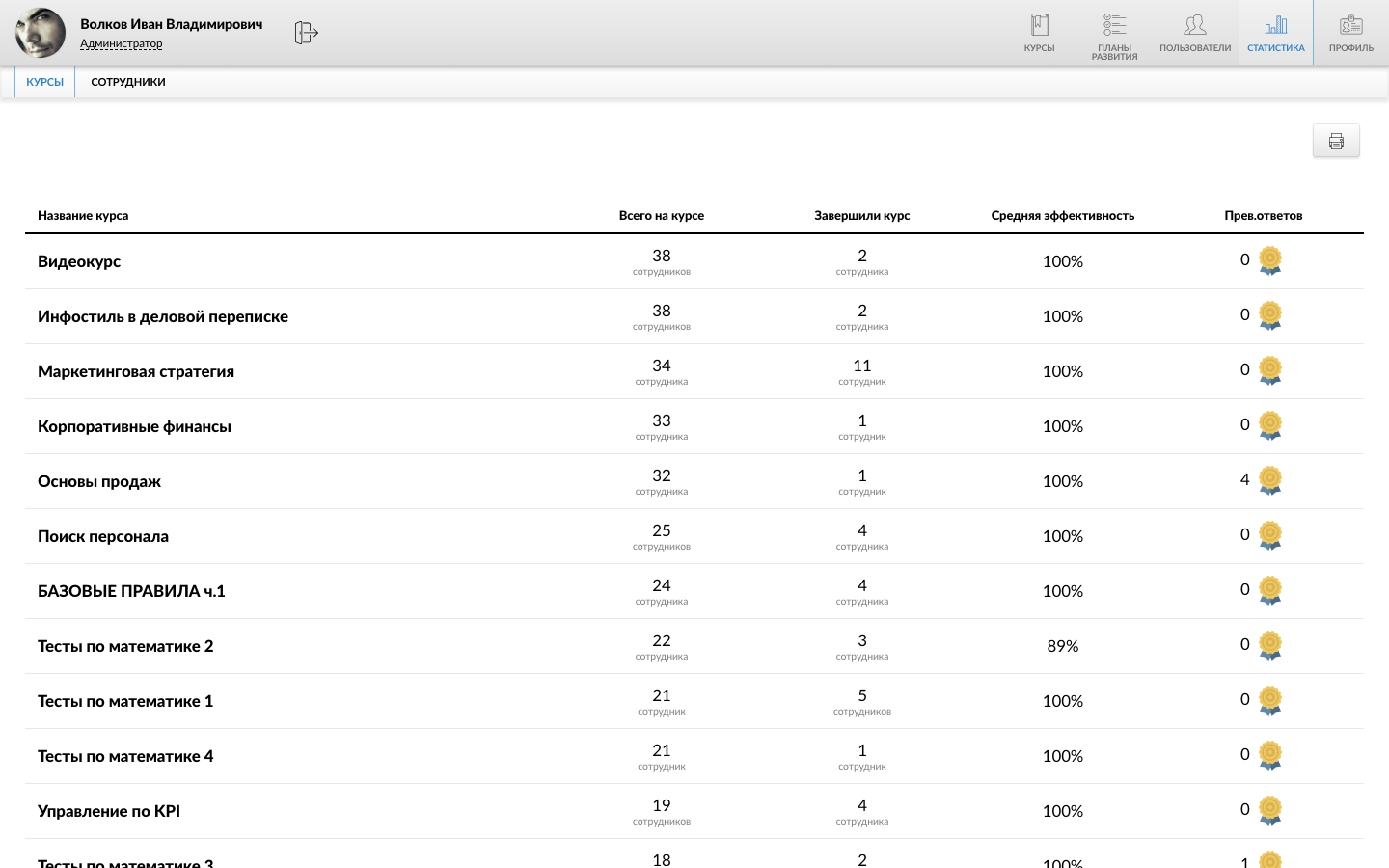Click the print button icon
The height and width of the screenshot is (868, 1389).
(1336, 141)
